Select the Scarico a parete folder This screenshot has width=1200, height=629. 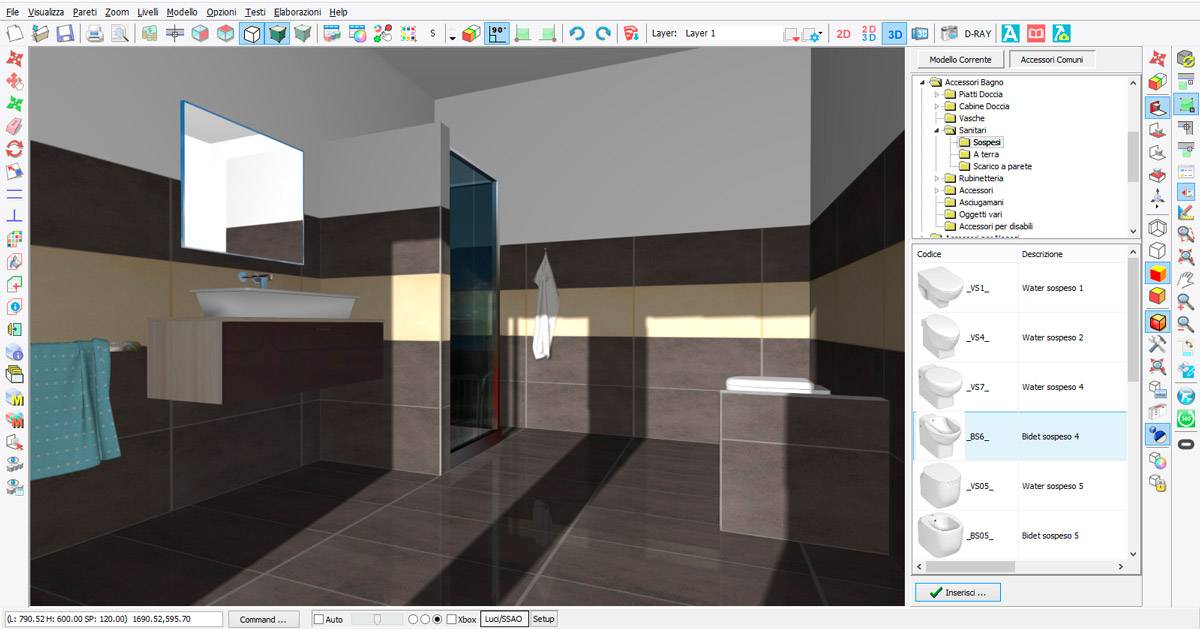click(x=1002, y=166)
